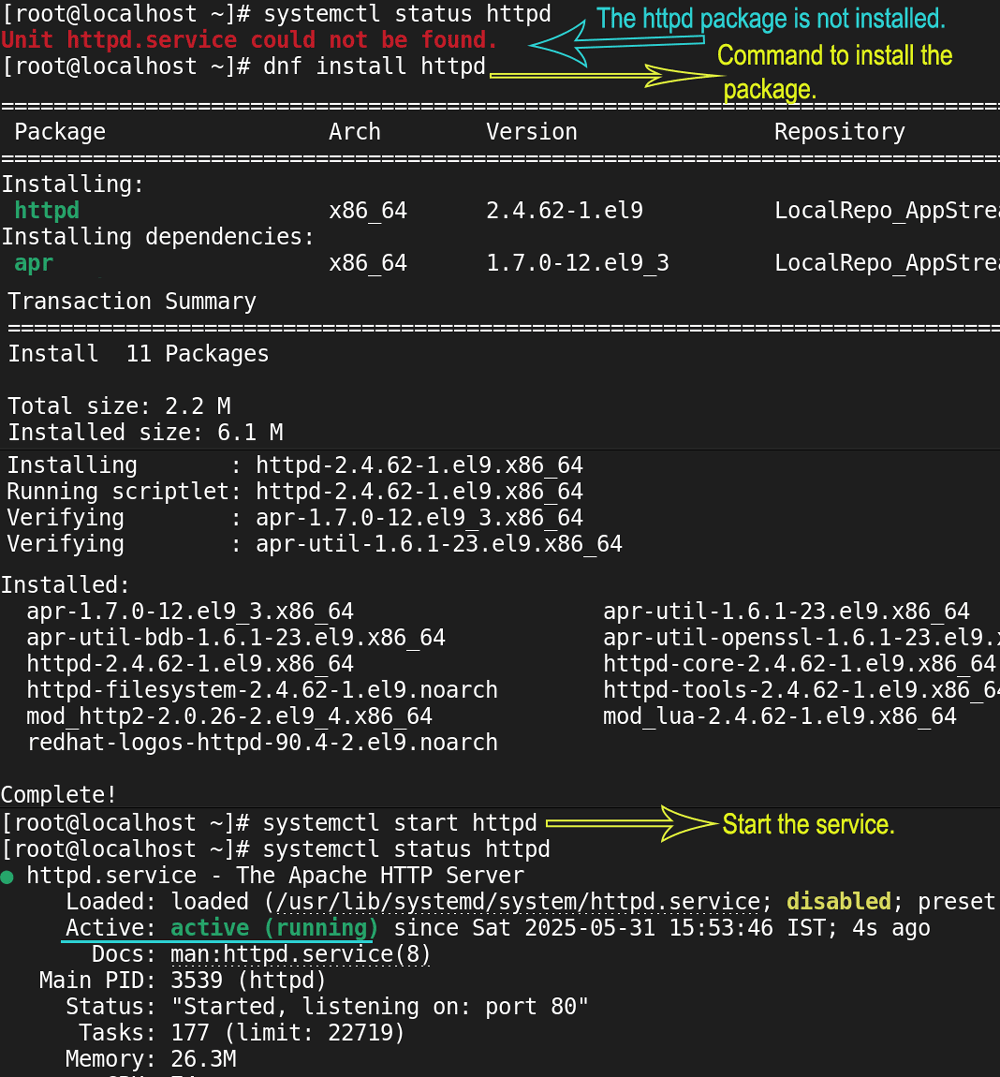The image size is (1000, 1077).
Task: Click the 'Memory: 26.3M' line
Action: click(151, 1058)
